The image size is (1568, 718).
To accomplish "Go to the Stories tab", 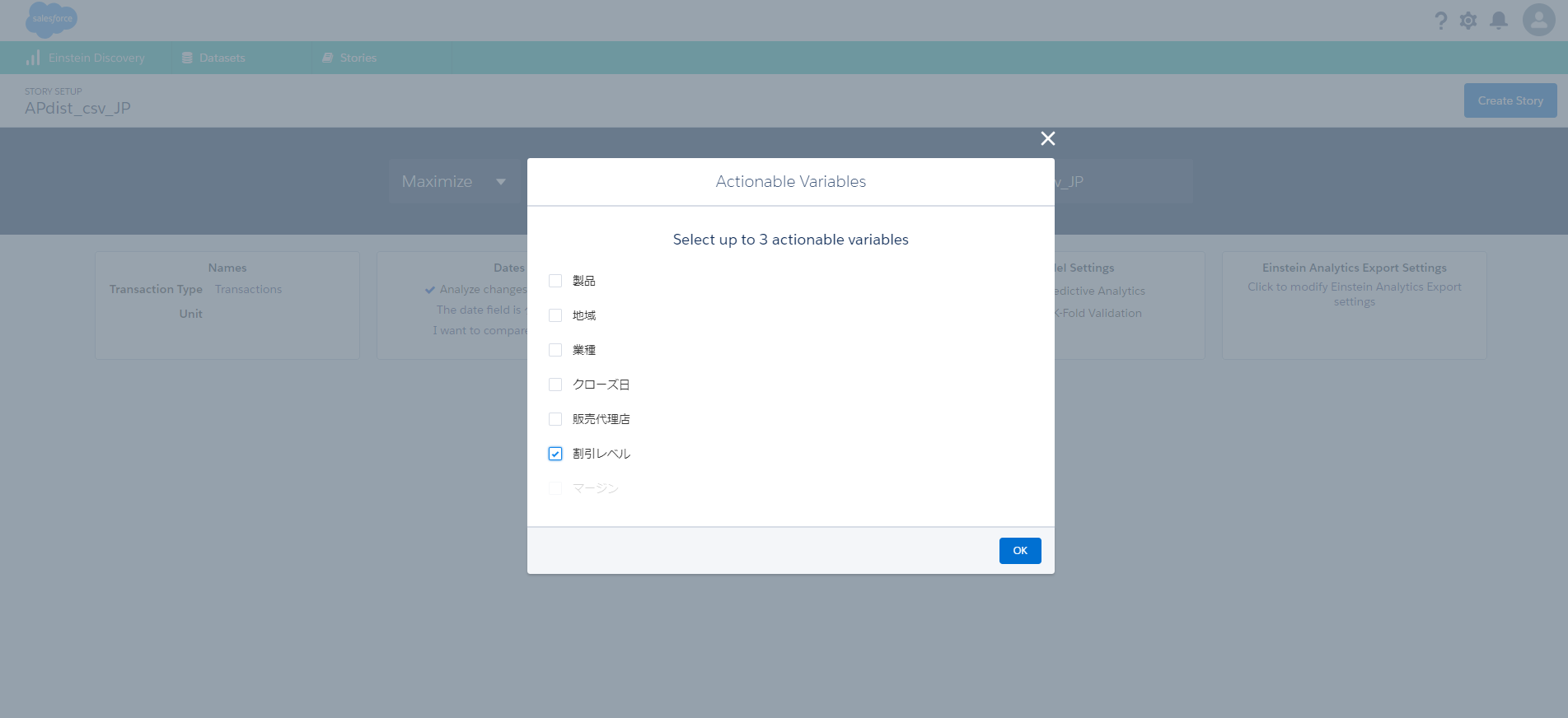I will pos(358,58).
